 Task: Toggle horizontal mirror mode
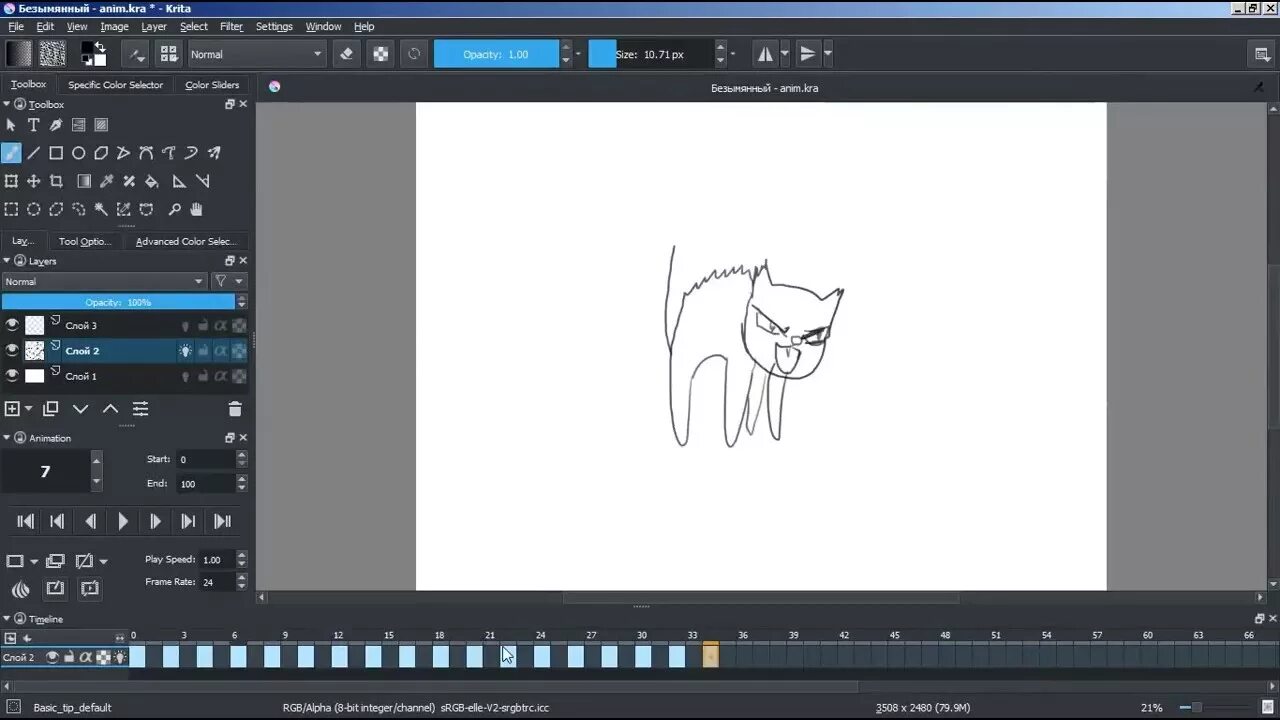[764, 54]
